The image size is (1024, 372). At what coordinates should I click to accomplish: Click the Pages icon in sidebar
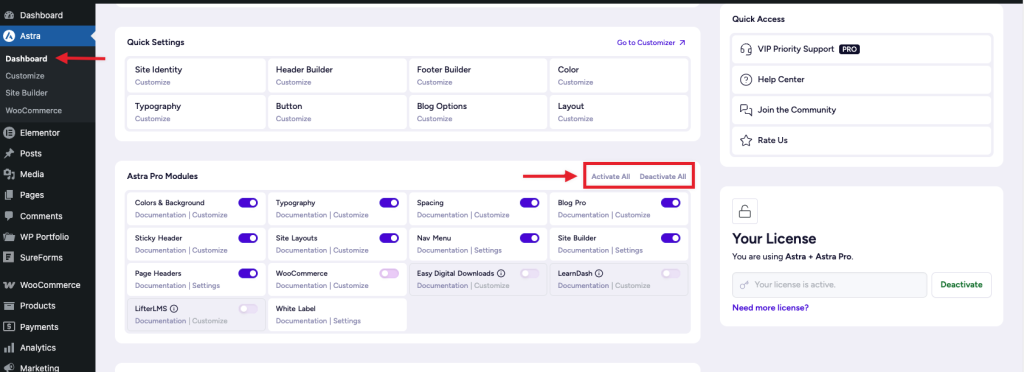tap(8, 194)
